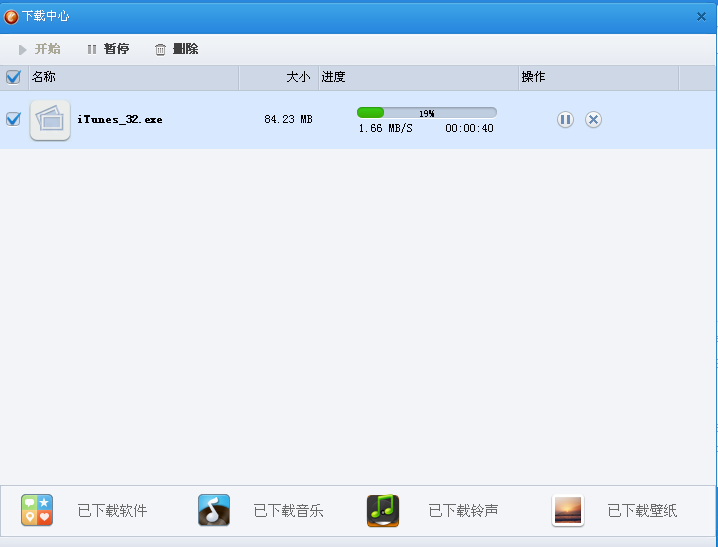Viewport: 718px width, 547px height.
Task: Select the iTunes_32.exe file name
Action: (120, 119)
